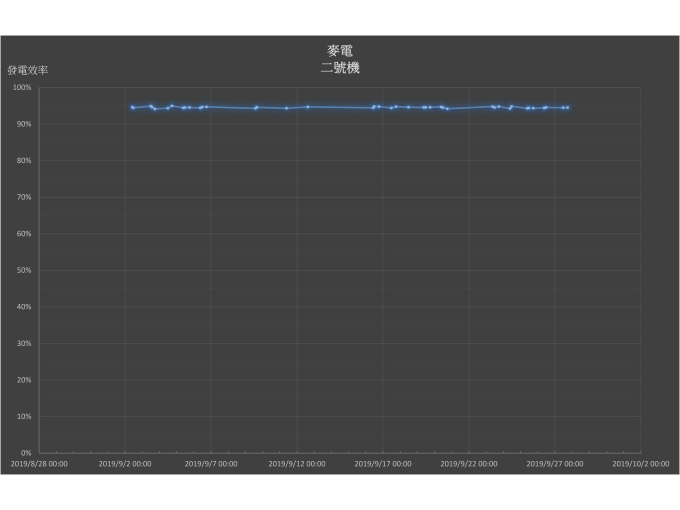Click the last data point of the blue line
Viewport: 680px width, 510px height.
pos(568,107)
